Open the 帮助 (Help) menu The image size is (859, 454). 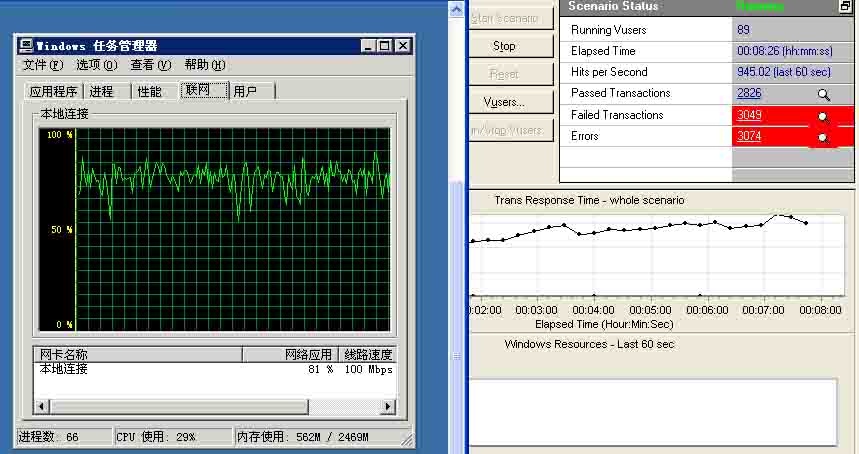[x=204, y=65]
